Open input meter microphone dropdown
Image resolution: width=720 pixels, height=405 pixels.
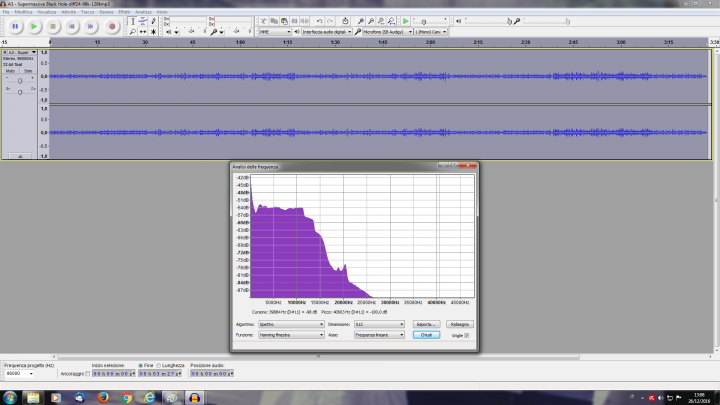[221, 32]
